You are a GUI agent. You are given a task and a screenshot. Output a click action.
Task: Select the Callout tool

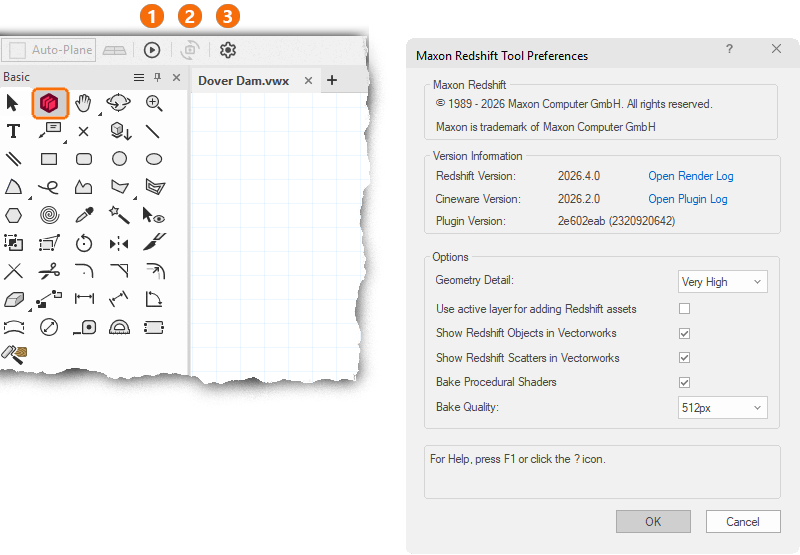pos(49,130)
